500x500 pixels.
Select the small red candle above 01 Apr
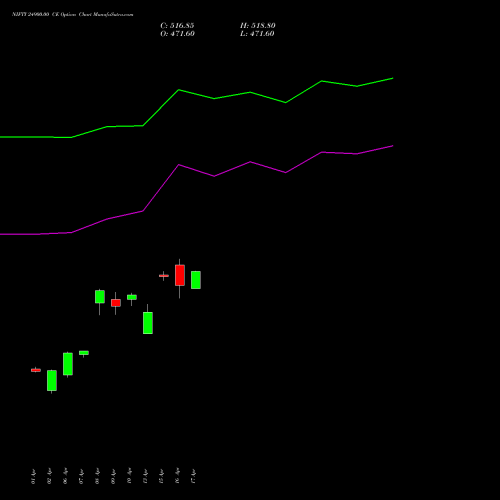pyautogui.click(x=36, y=370)
